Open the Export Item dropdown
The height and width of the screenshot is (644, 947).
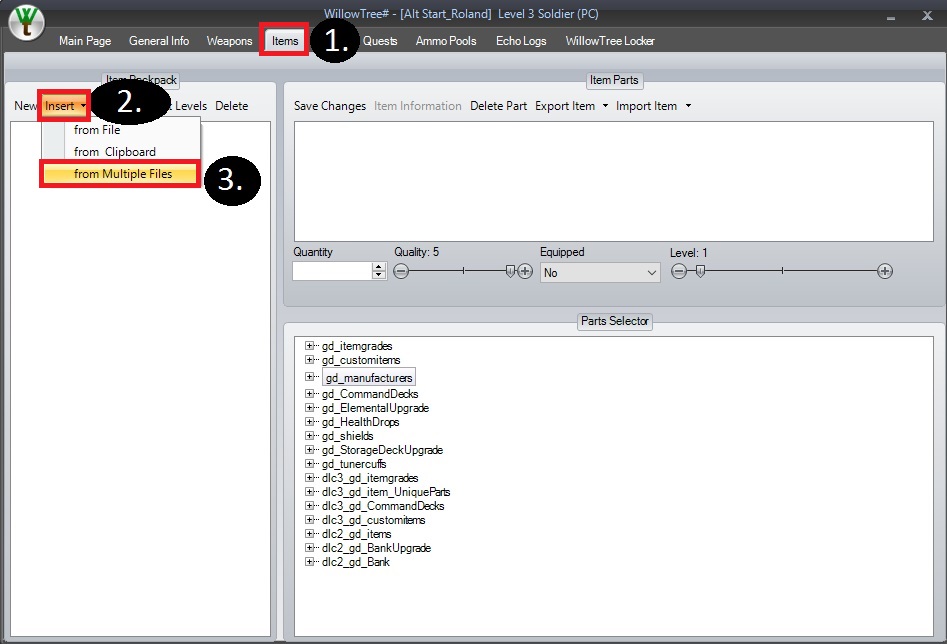coord(570,106)
